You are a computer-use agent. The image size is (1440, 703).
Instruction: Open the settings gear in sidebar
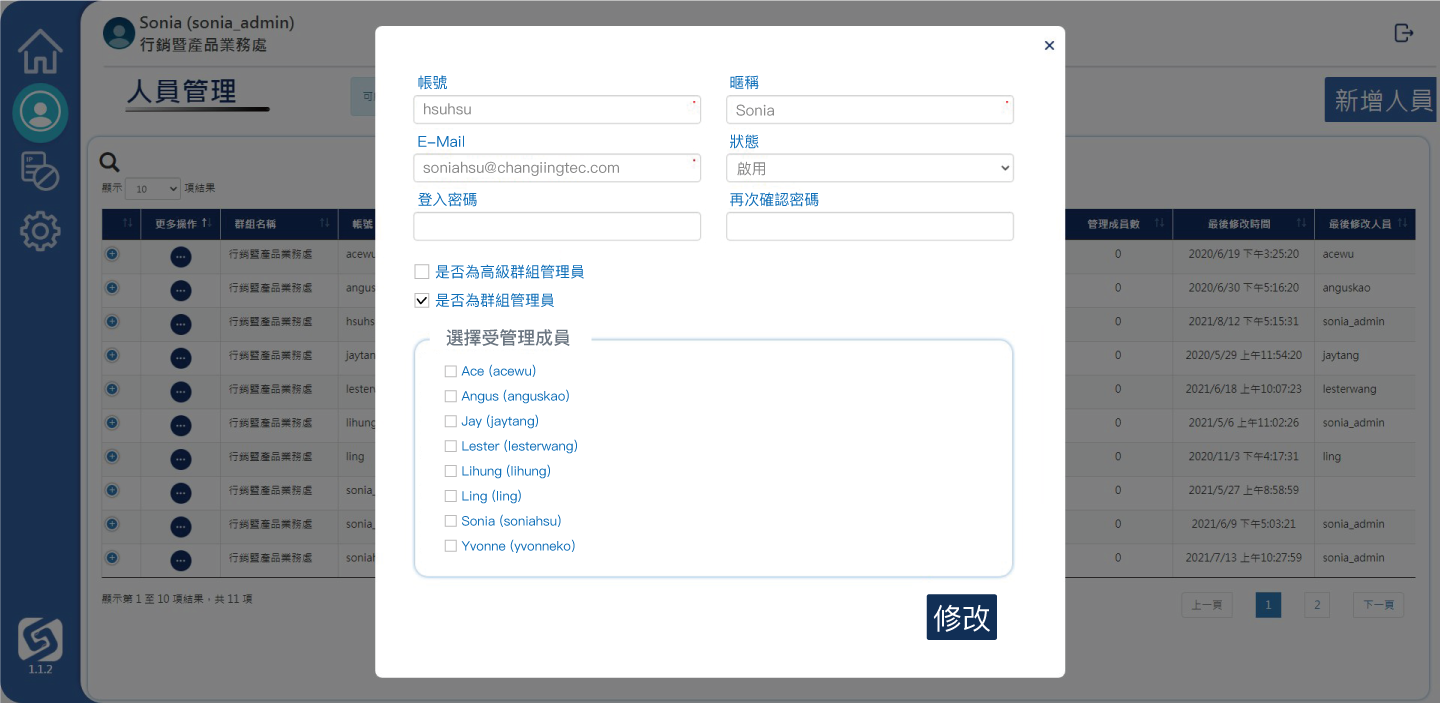pyautogui.click(x=40, y=232)
